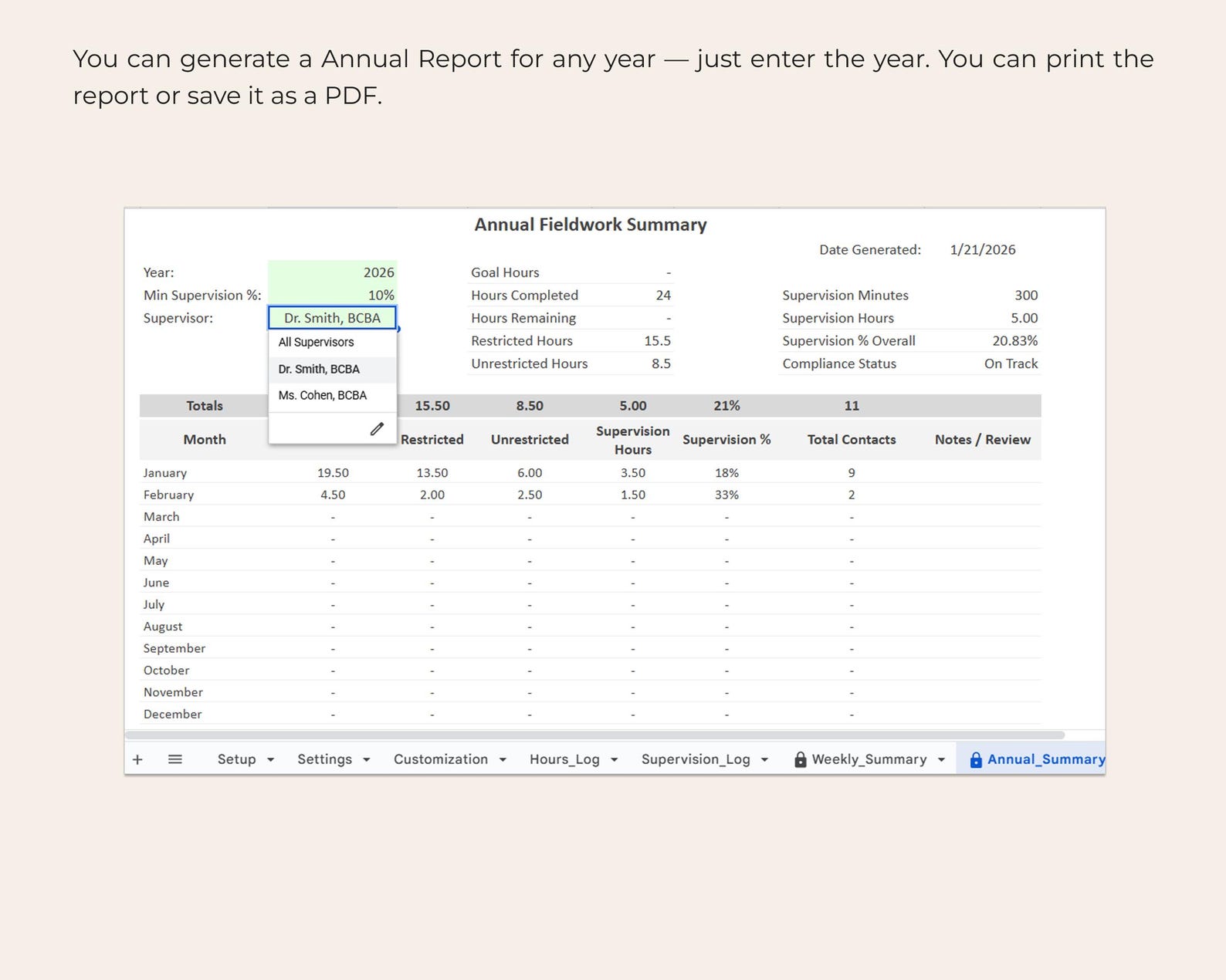Click the lock icon on Annual_Summary tab
The image size is (1226, 980).
pyautogui.click(x=976, y=759)
